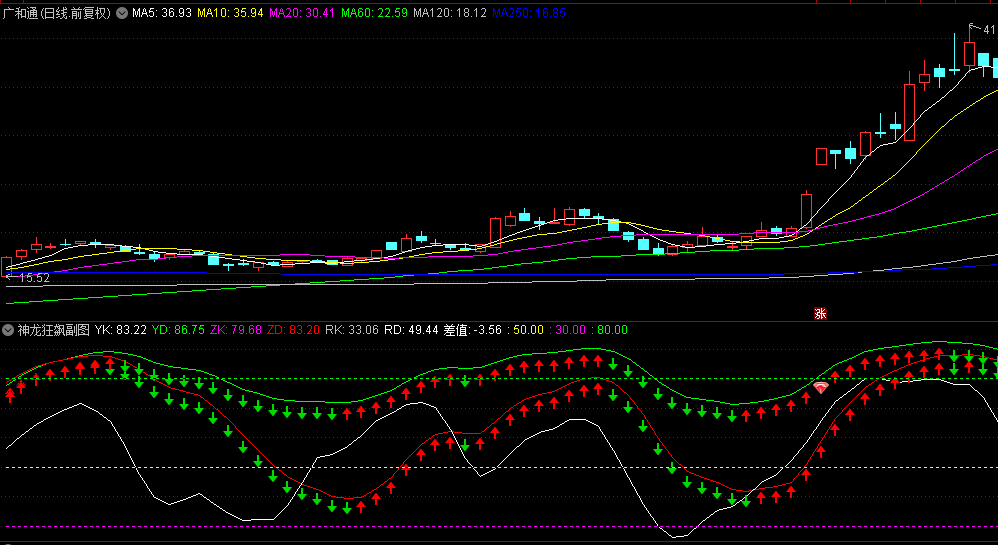Click the 15.52 low price marker
The height and width of the screenshot is (545, 998).
(x=30, y=277)
